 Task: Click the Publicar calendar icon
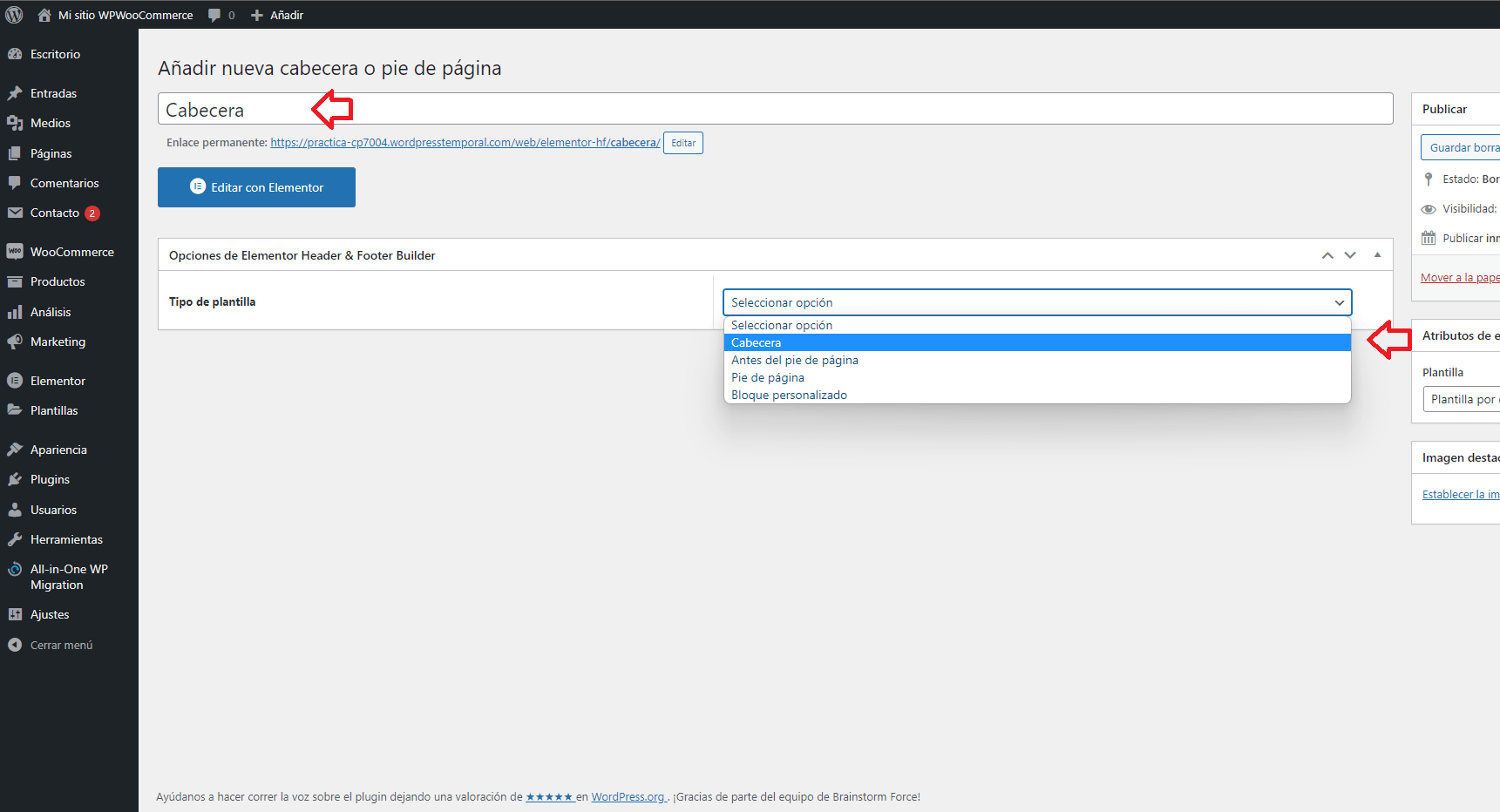click(1429, 238)
